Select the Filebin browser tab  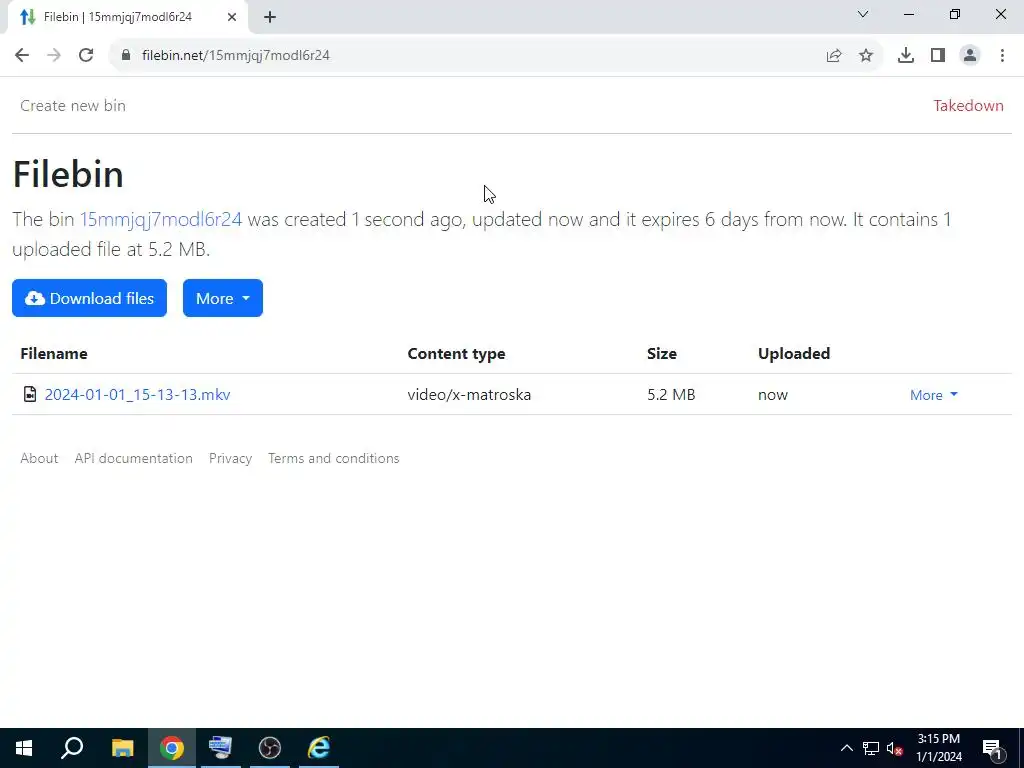[x=128, y=17]
